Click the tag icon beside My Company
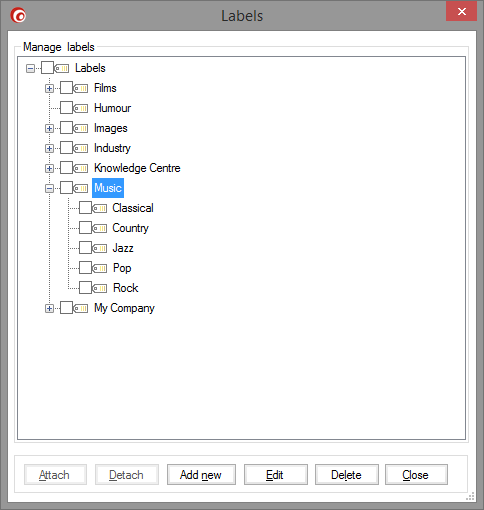Screen dimensions: 484x510 (x=81, y=308)
